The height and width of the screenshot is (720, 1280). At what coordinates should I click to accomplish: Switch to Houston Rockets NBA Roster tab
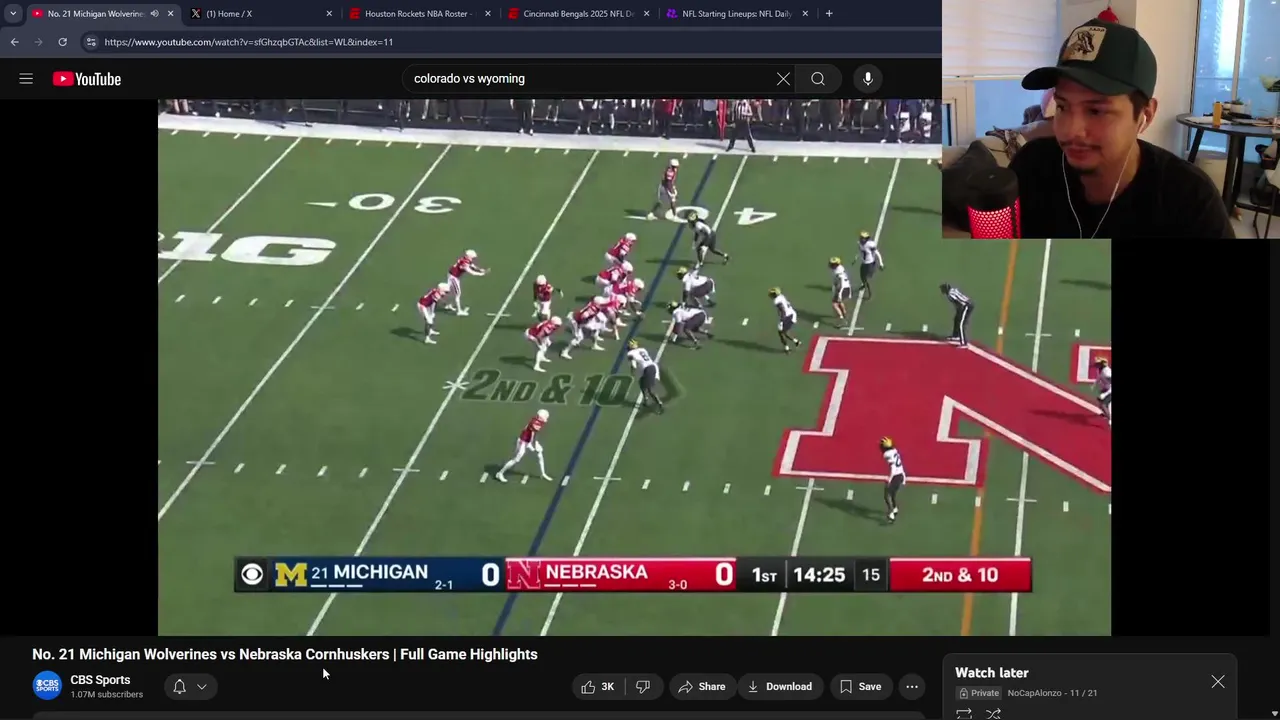click(418, 14)
